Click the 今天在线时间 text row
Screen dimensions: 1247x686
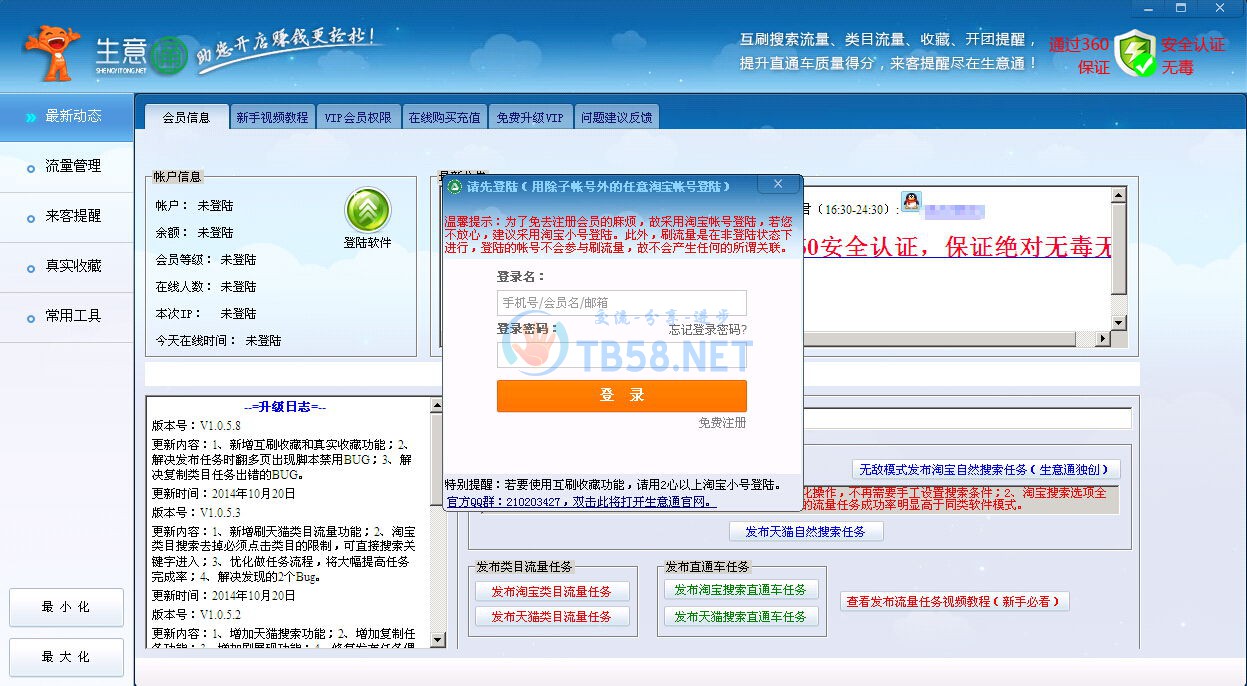pos(218,341)
